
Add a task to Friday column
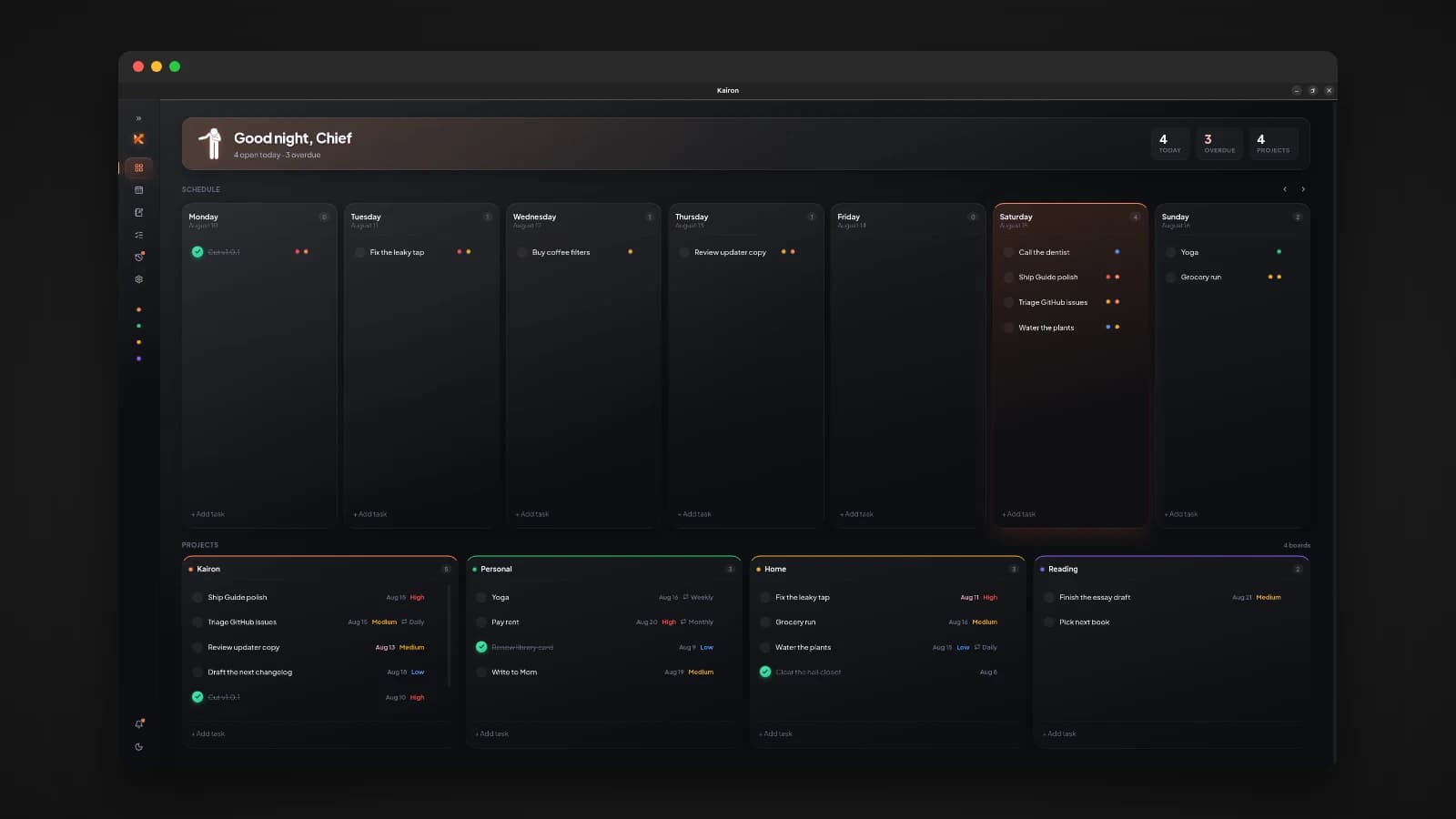[x=856, y=514]
